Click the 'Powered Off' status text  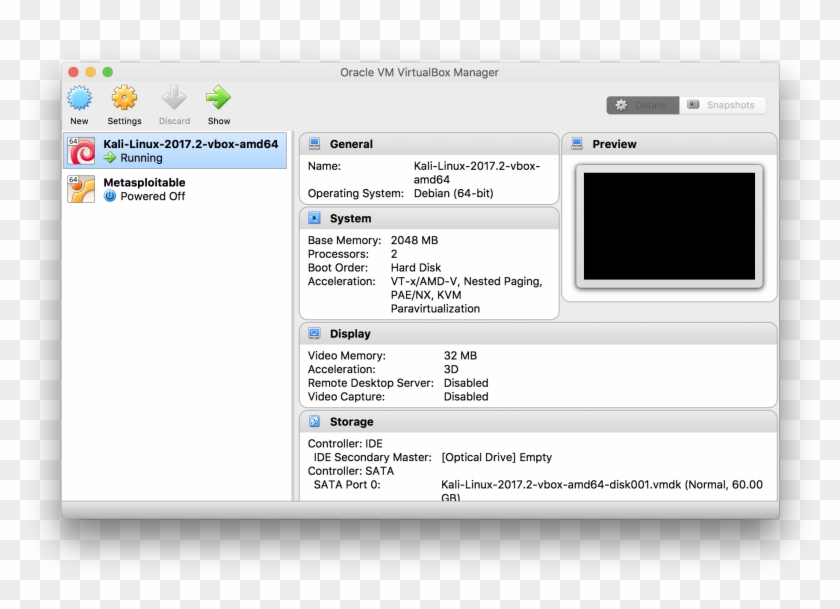[x=153, y=196]
